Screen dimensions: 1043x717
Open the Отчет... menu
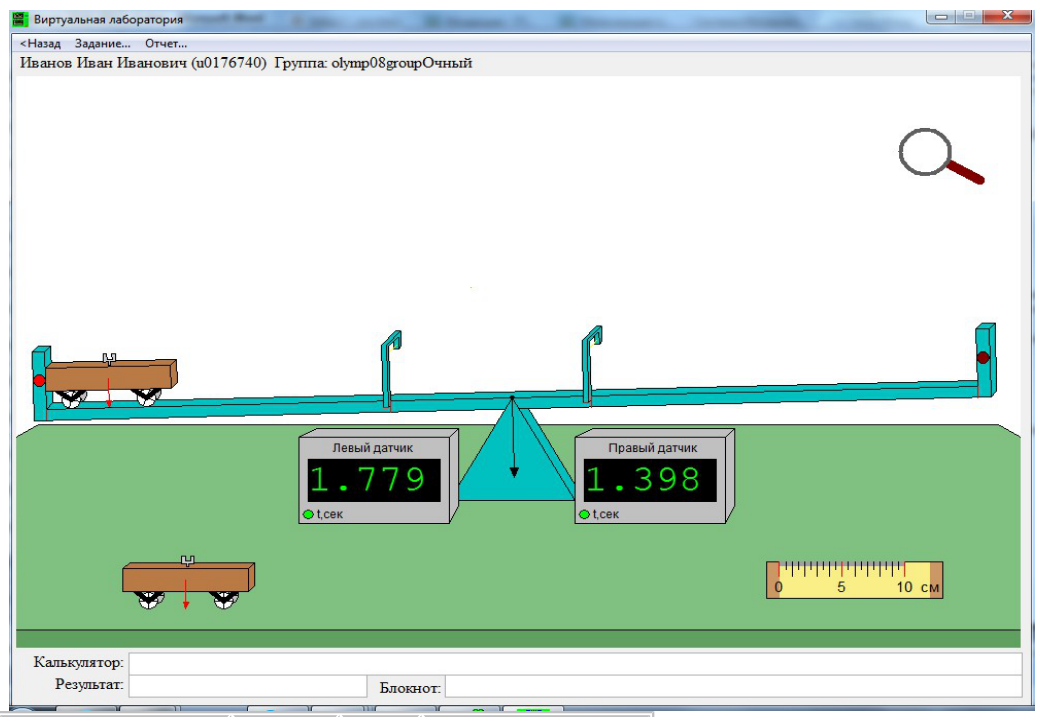click(x=166, y=44)
